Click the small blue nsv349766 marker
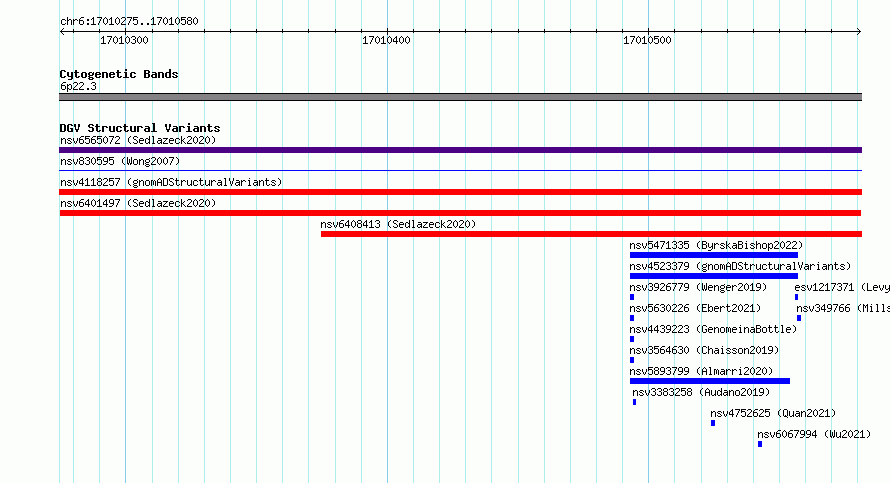 (799, 318)
